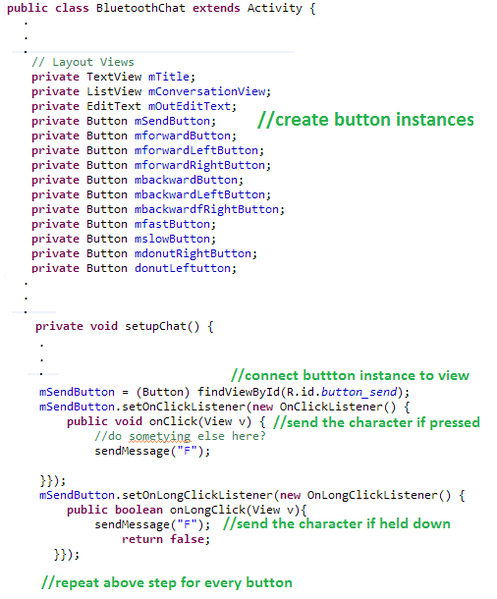Image resolution: width=497 pixels, height=599 pixels.
Task: Click the 'donutLeftutton' declaration line
Action: click(x=134, y=268)
